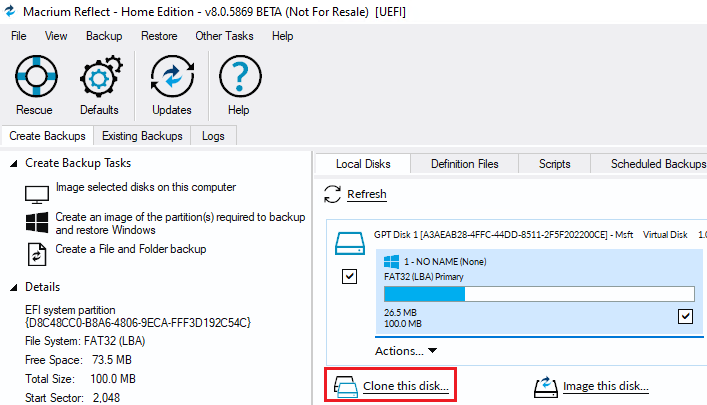Screen dimensions: 707x405
Task: Click Image selected disks on this computer
Action: [146, 187]
